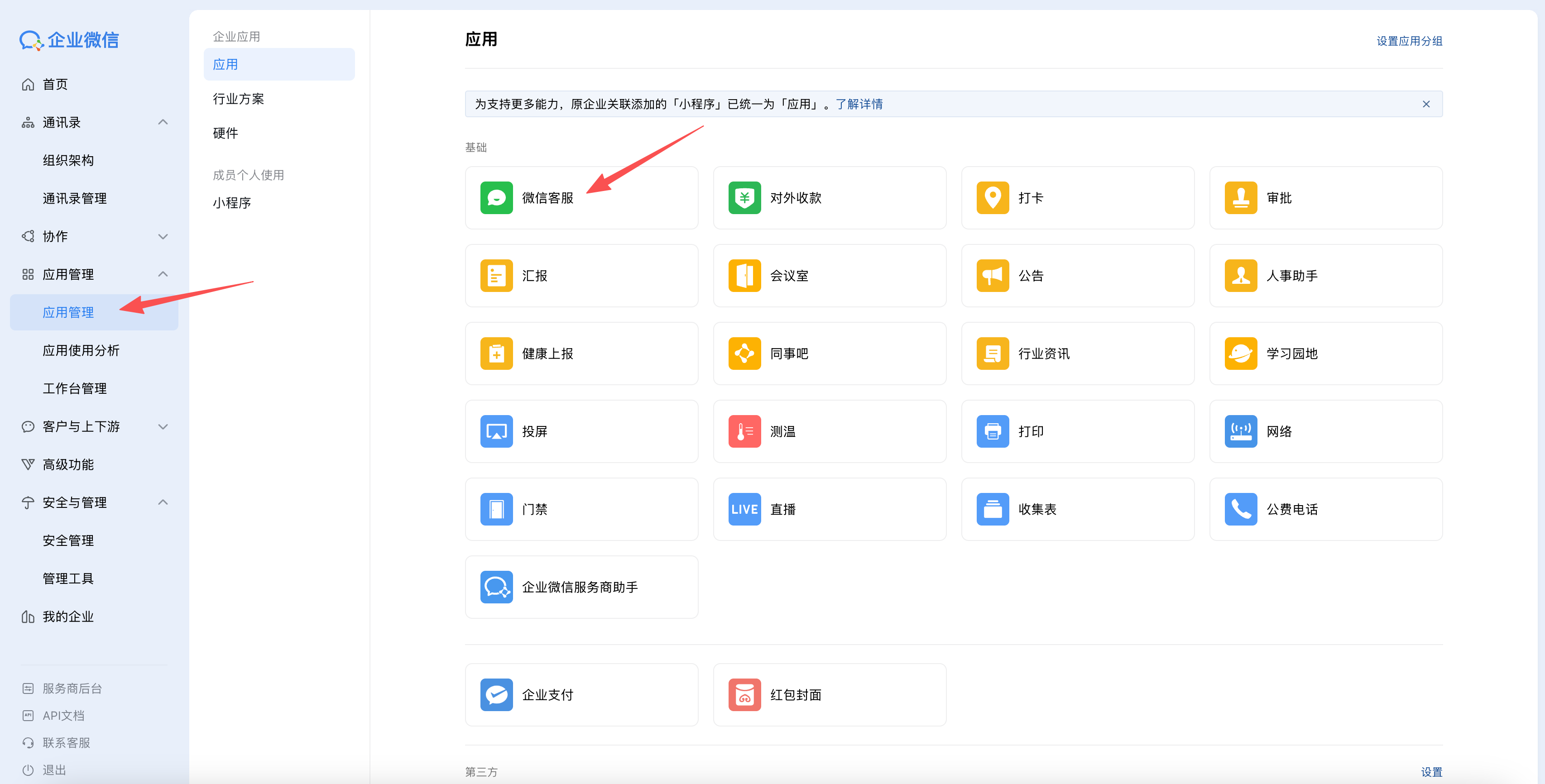The image size is (1545, 784).
Task: Open the 打印 printer icon
Action: click(993, 431)
